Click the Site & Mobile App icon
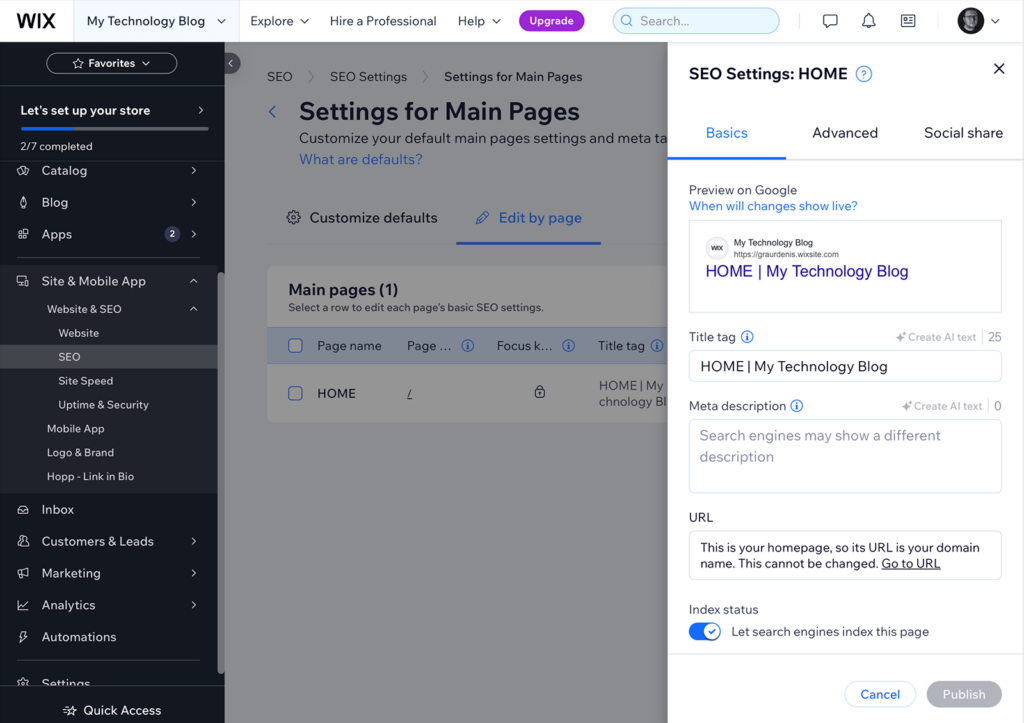This screenshot has height=723, width=1024. click(x=23, y=281)
